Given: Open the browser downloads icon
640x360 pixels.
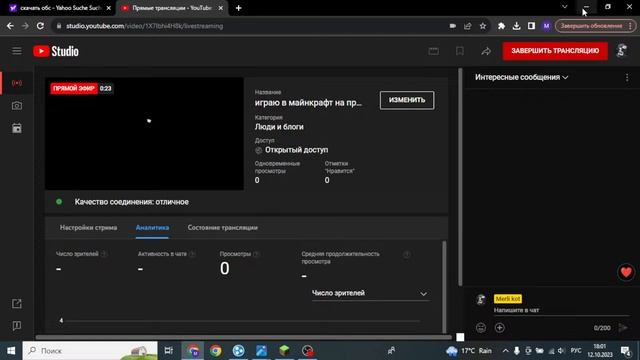Looking at the screenshot, I should coord(516,26).
